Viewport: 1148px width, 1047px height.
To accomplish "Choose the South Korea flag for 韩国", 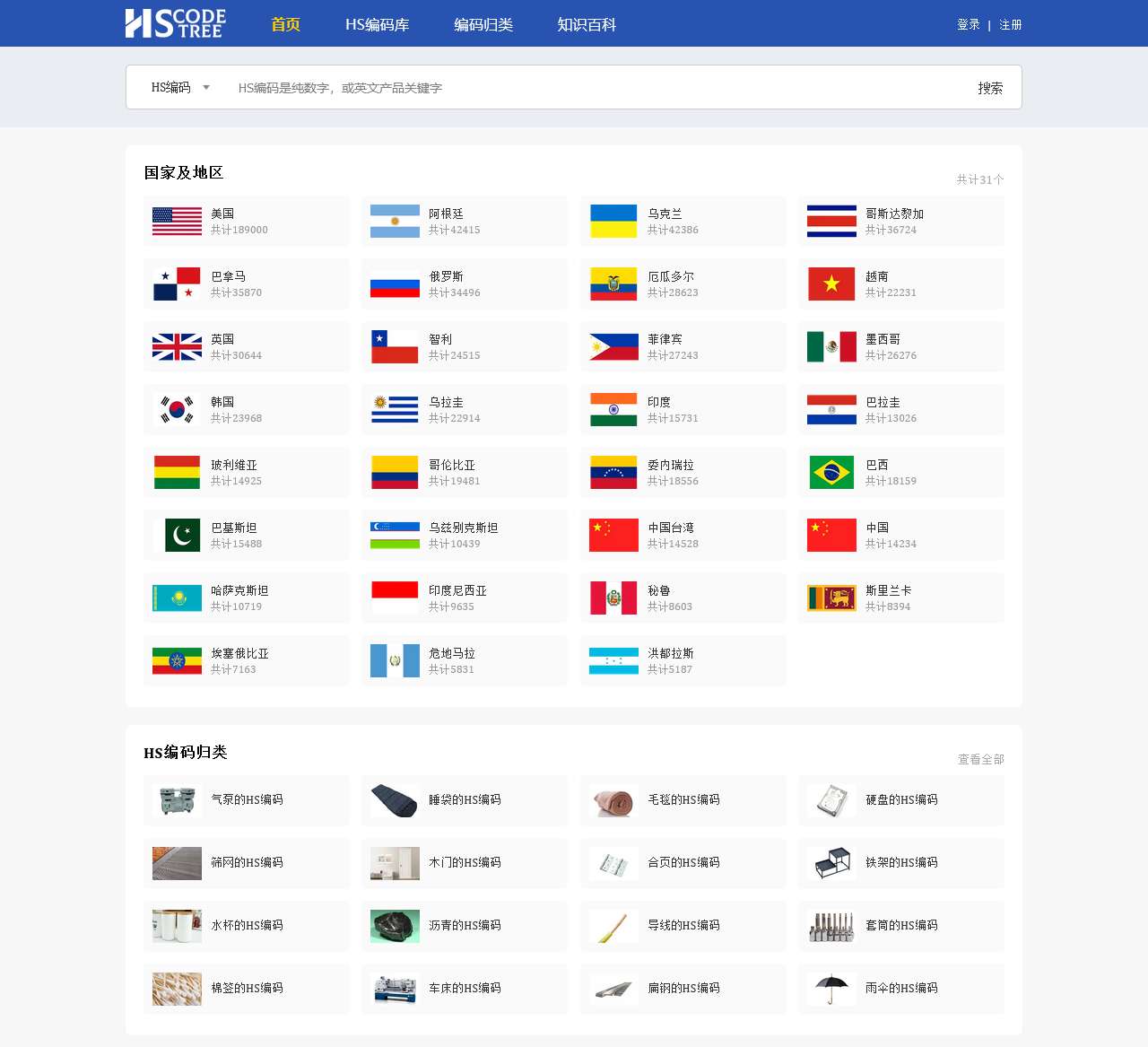I will (x=177, y=410).
